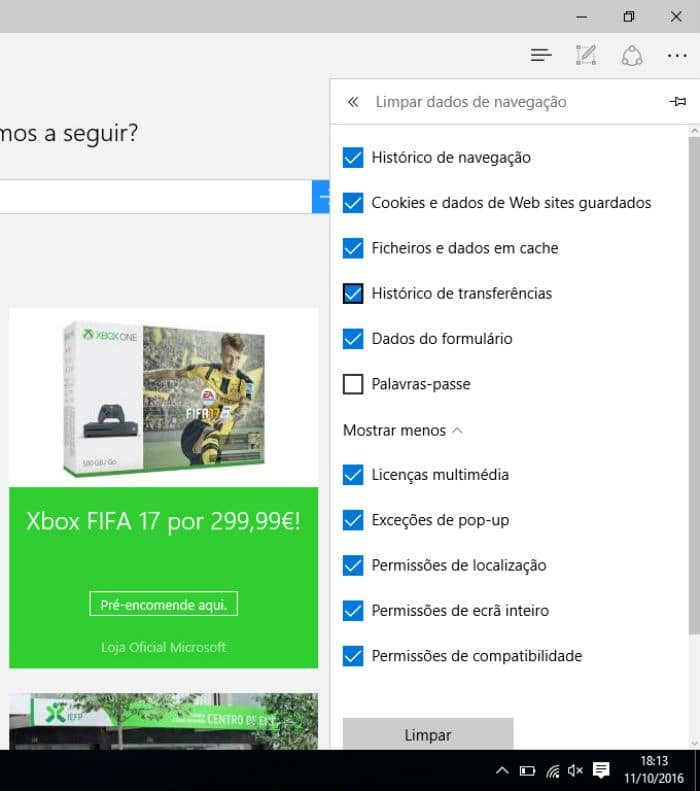This screenshot has height=791, width=700.
Task: Uncheck Histórico de navegação
Action: tap(353, 157)
